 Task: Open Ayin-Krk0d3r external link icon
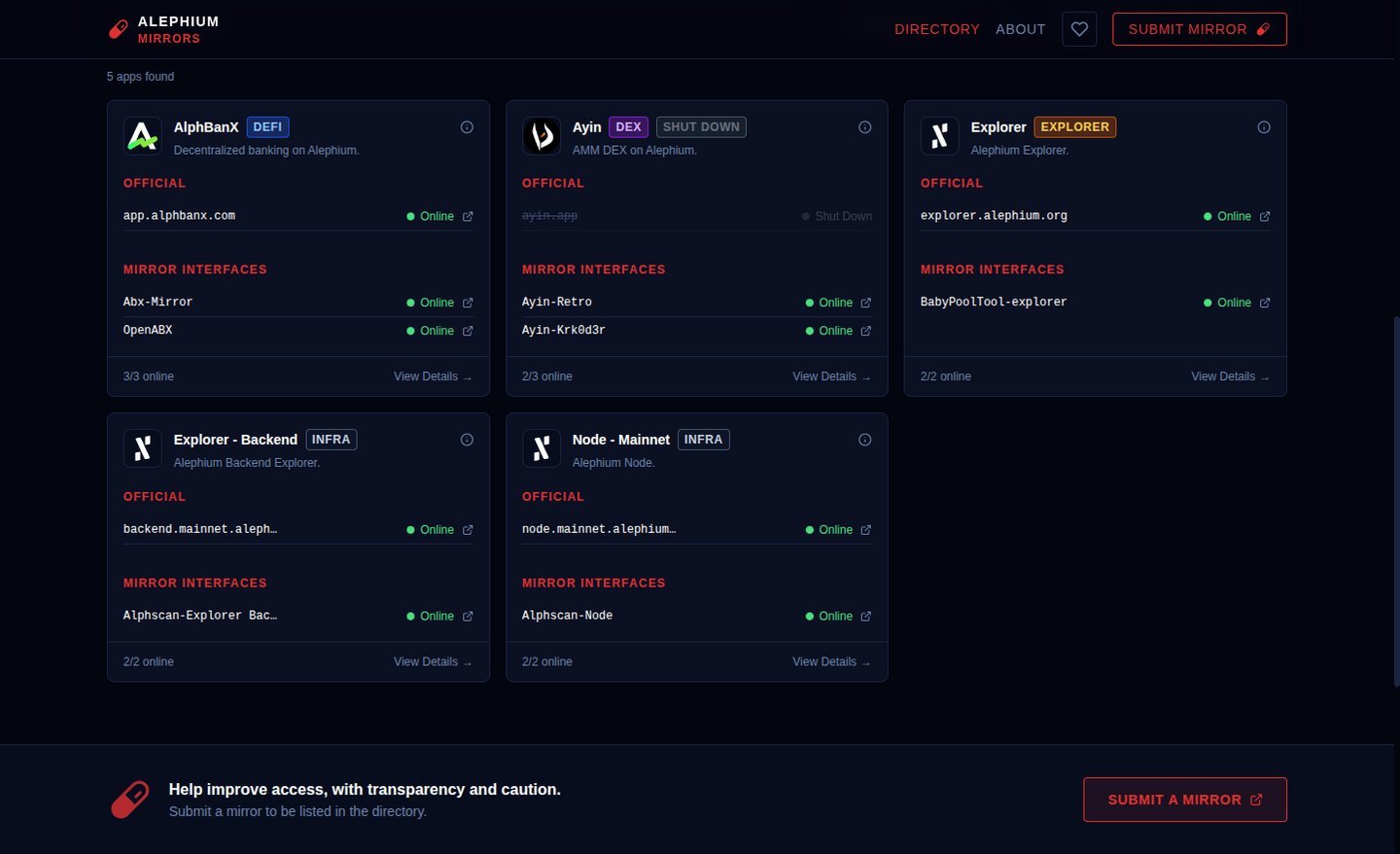click(866, 331)
